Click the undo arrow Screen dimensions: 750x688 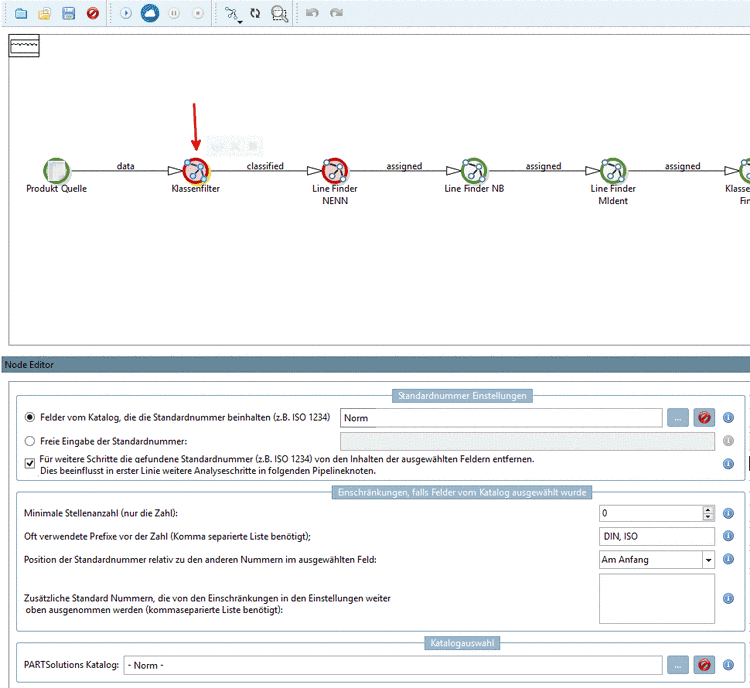(312, 13)
